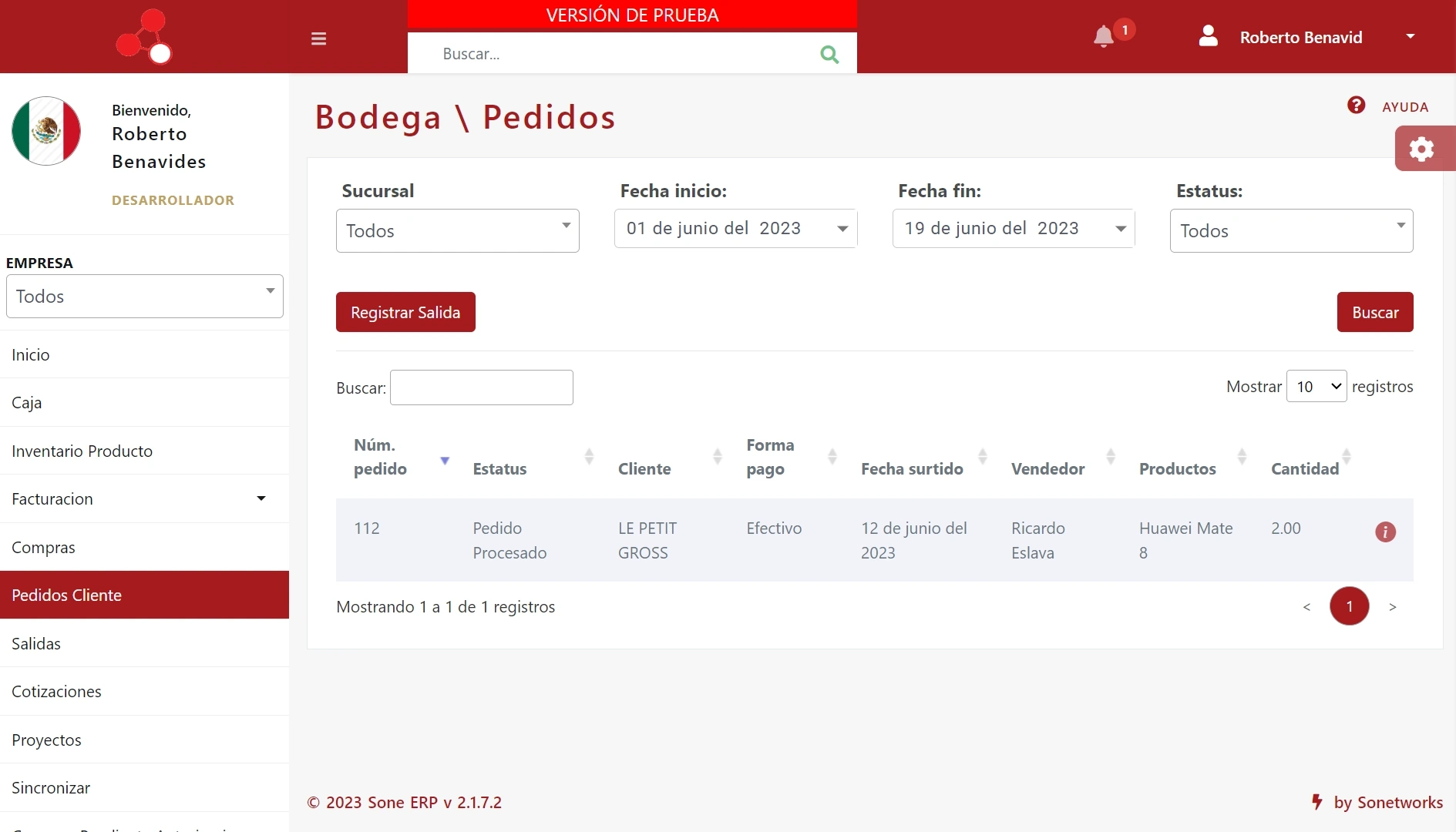Image resolution: width=1456 pixels, height=832 pixels.
Task: Click the Huawei Mate 8 product cell
Action: (x=1186, y=540)
